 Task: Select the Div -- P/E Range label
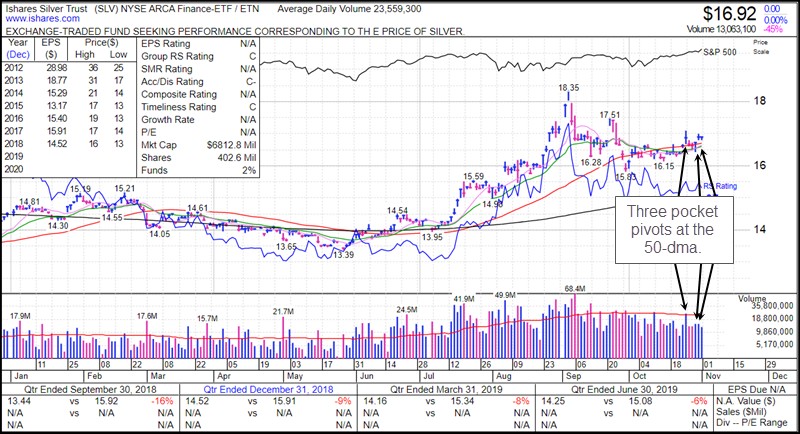coord(752,423)
